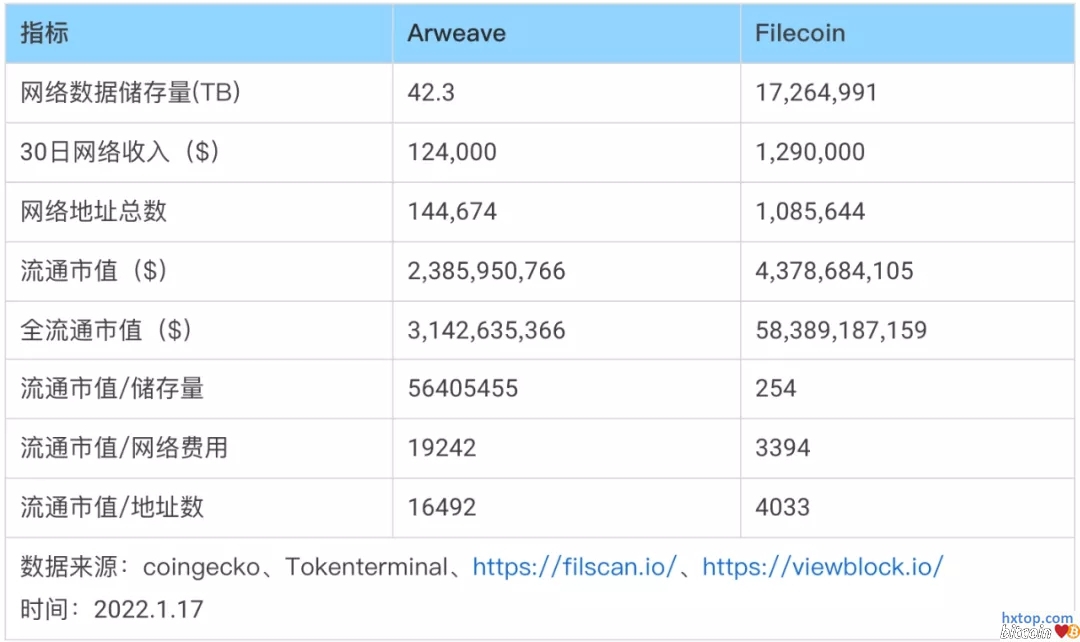Click the 指标 header cell
1080x642 pixels.
[x=45, y=33]
